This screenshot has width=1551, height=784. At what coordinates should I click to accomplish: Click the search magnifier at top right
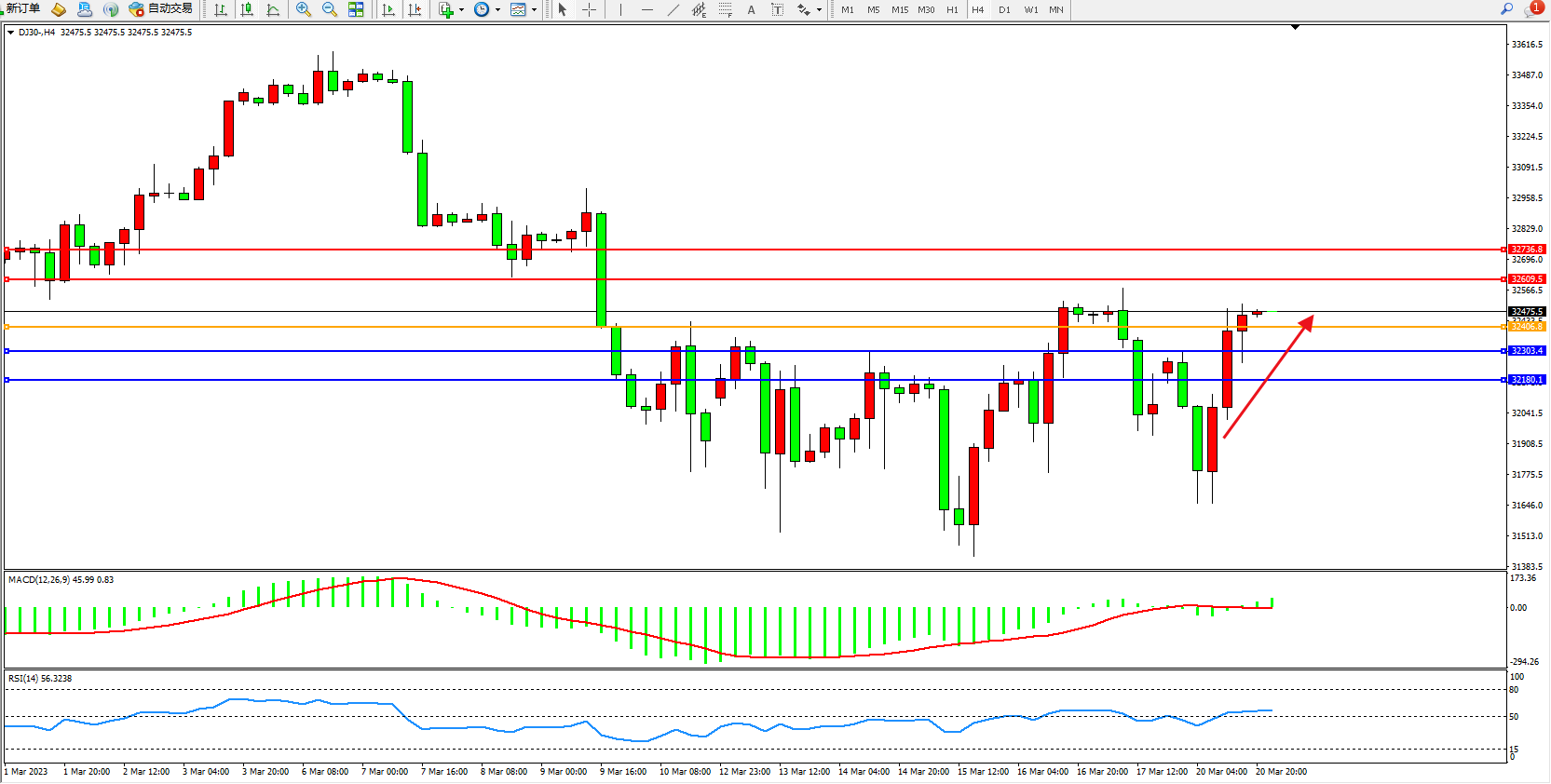pos(1506,9)
